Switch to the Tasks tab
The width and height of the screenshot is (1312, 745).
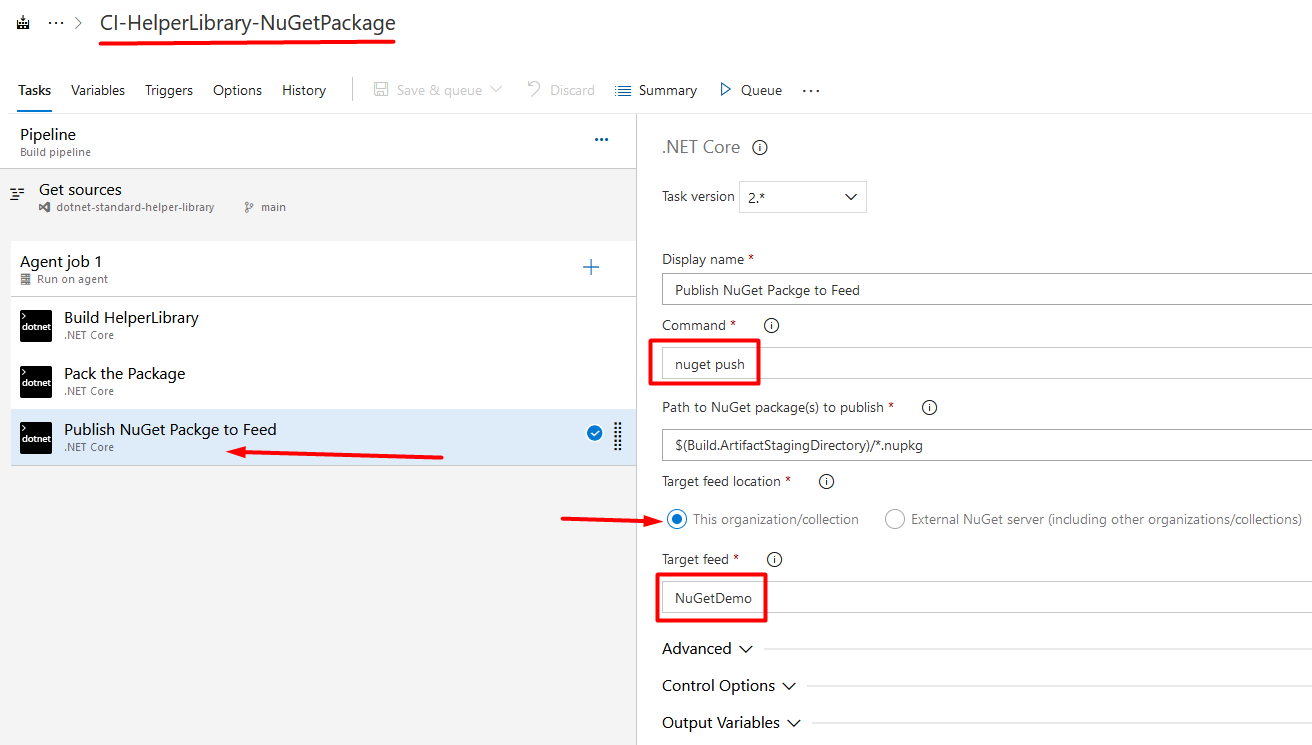tap(34, 90)
